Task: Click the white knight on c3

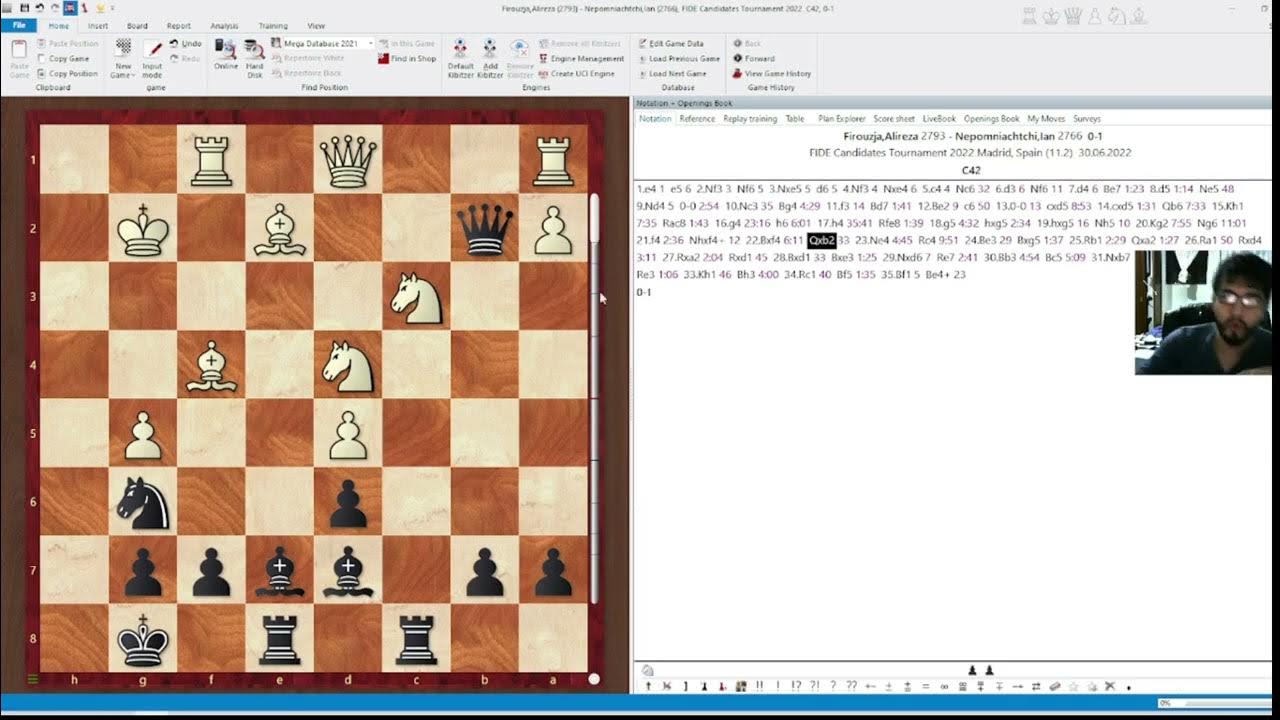Action: 416,297
